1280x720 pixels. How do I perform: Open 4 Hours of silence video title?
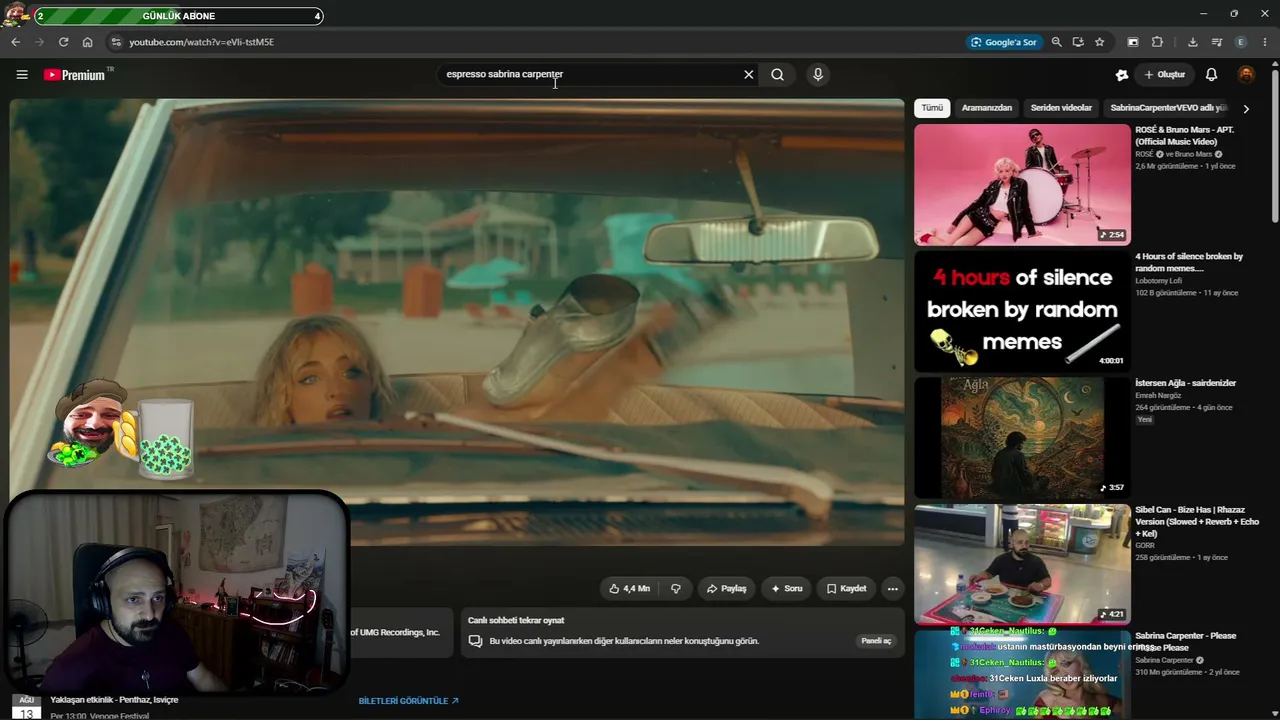pyautogui.click(x=1189, y=263)
